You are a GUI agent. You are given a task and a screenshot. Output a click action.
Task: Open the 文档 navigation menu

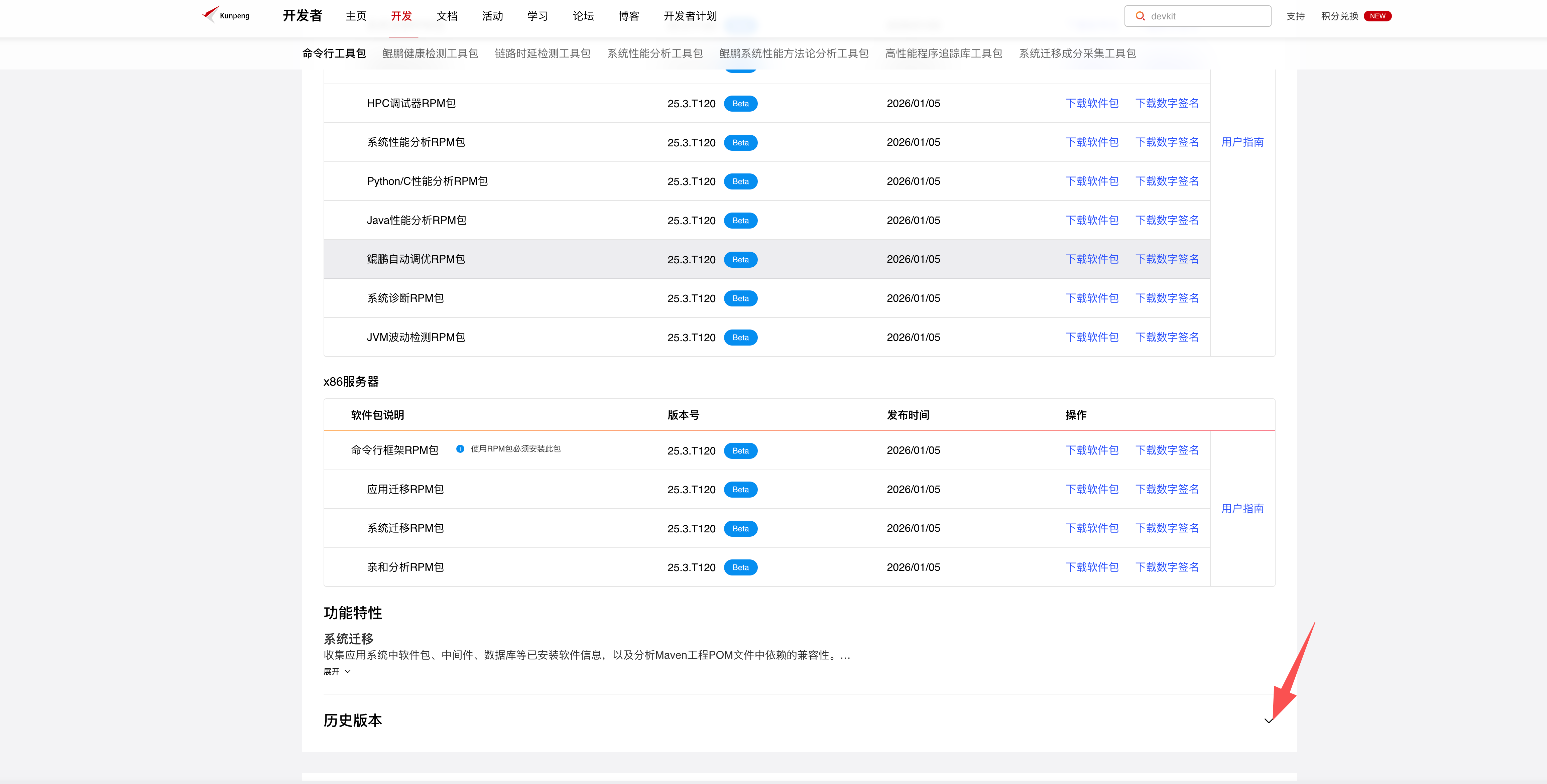pyautogui.click(x=447, y=16)
